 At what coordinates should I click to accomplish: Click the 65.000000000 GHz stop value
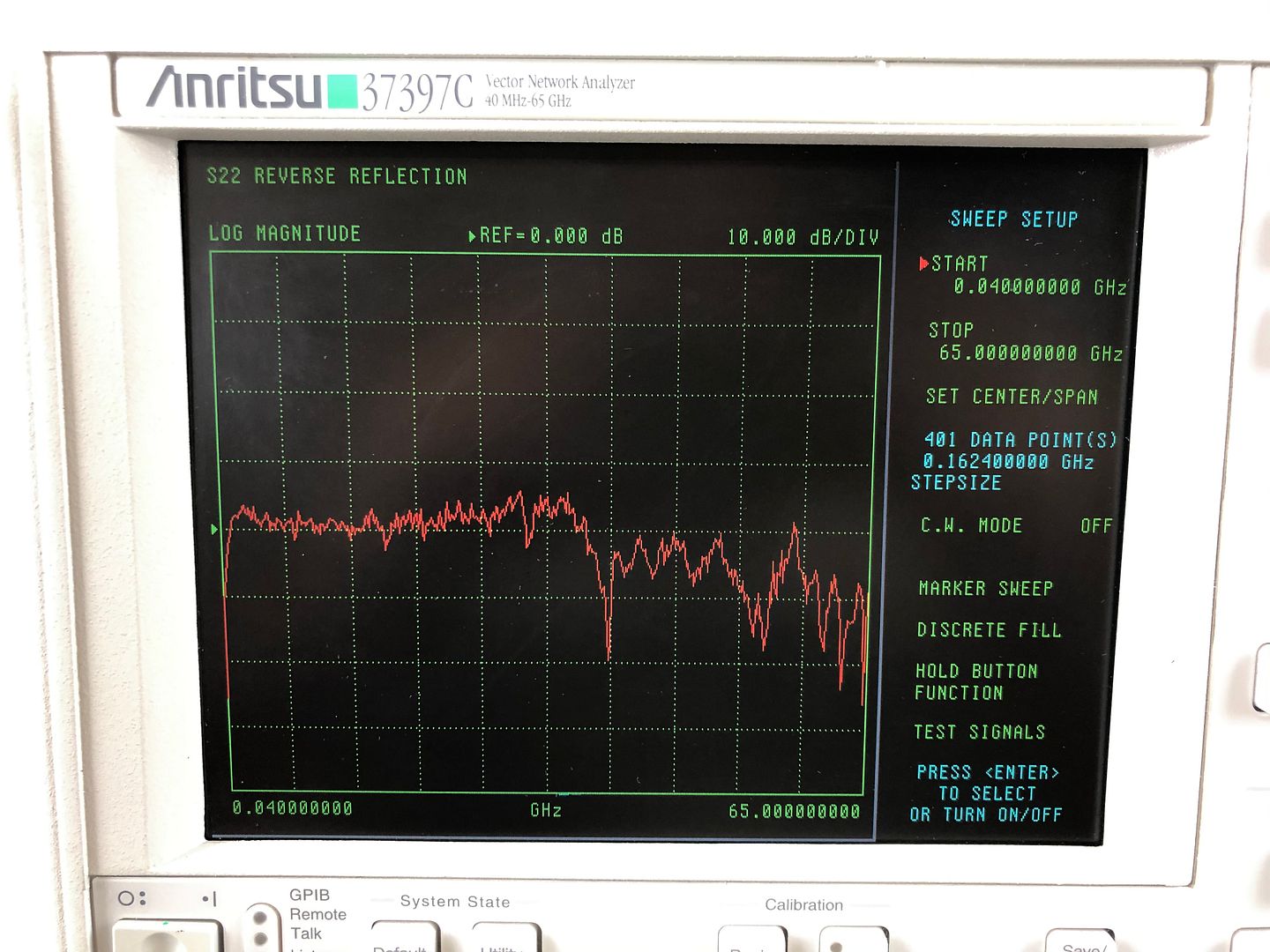(x=1031, y=353)
